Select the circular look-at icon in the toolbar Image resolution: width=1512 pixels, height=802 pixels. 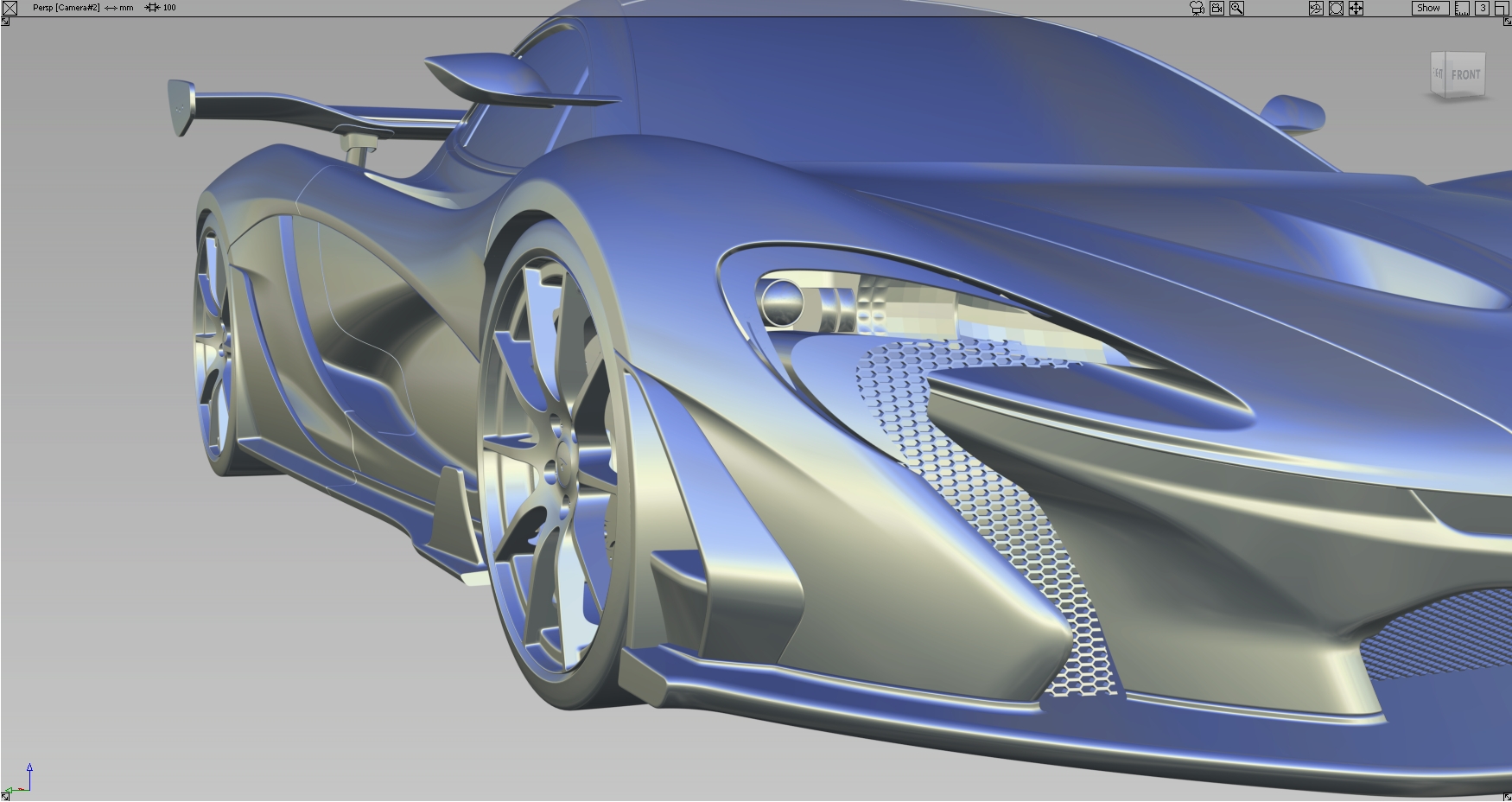click(1336, 8)
